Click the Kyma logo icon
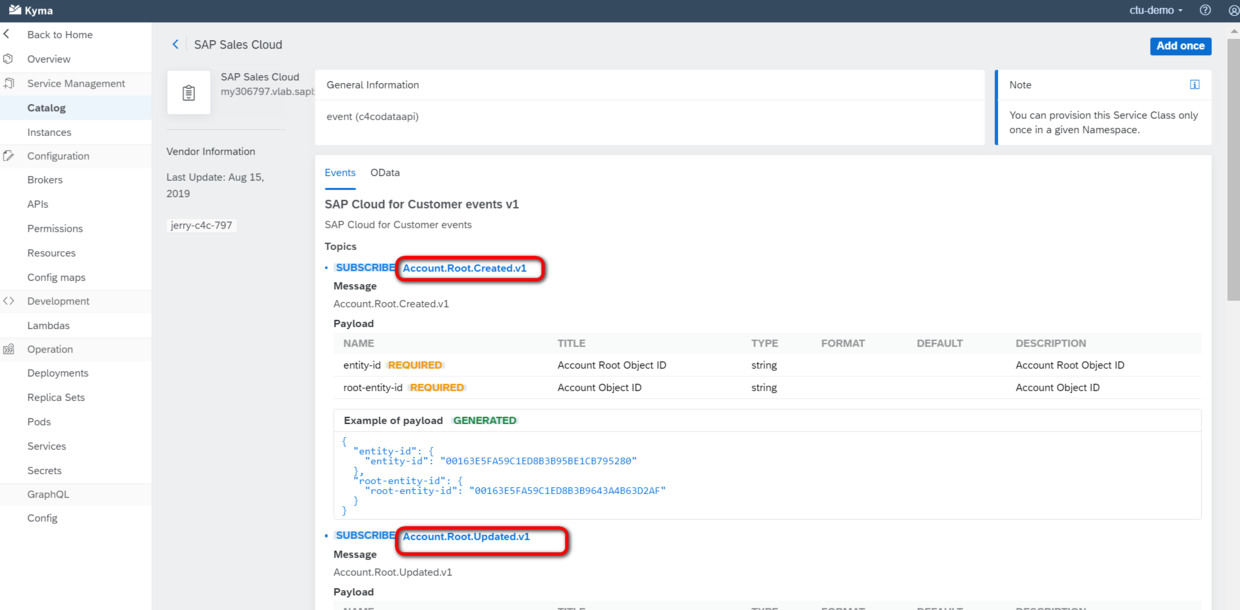 15,10
